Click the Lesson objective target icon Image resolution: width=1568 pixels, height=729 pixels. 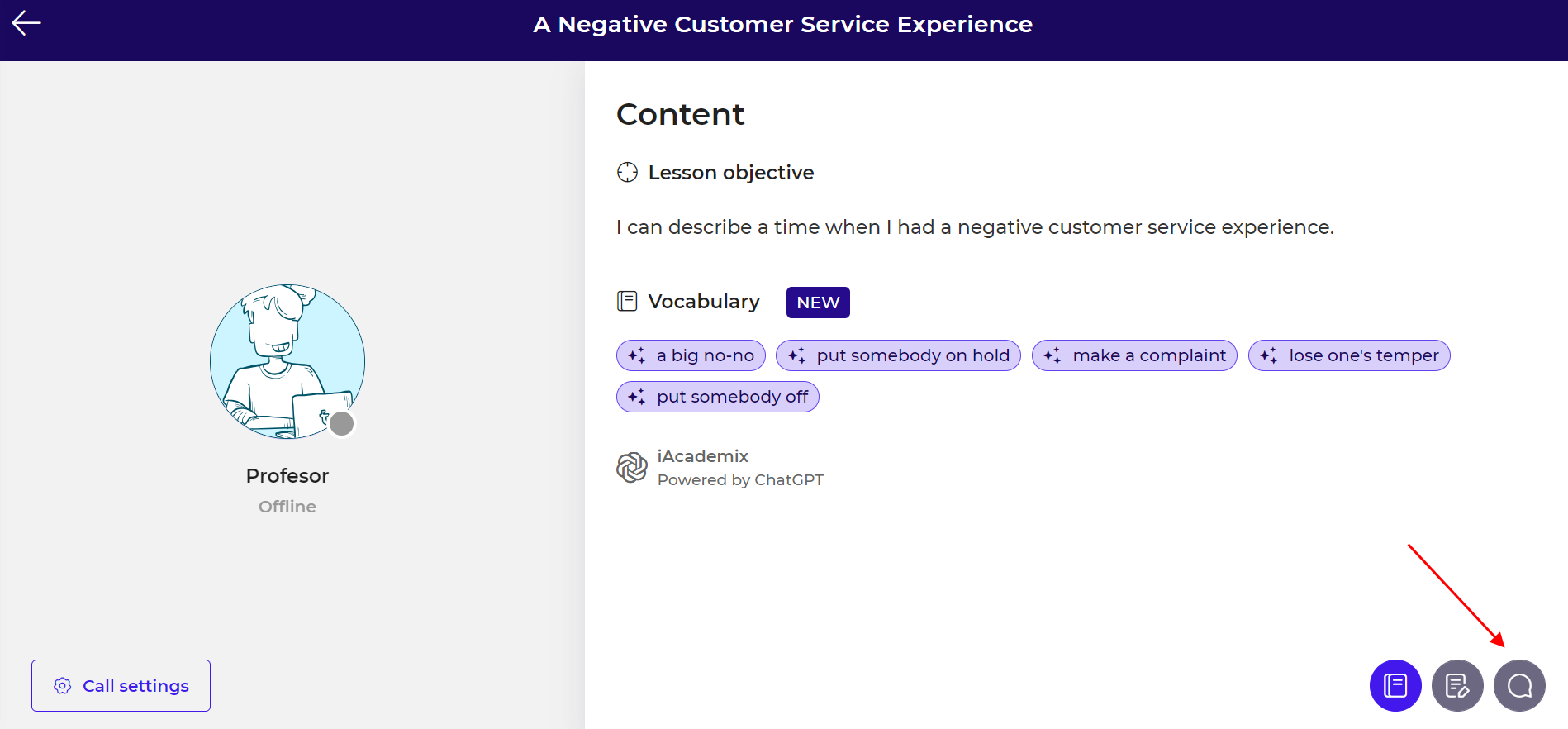(x=627, y=172)
